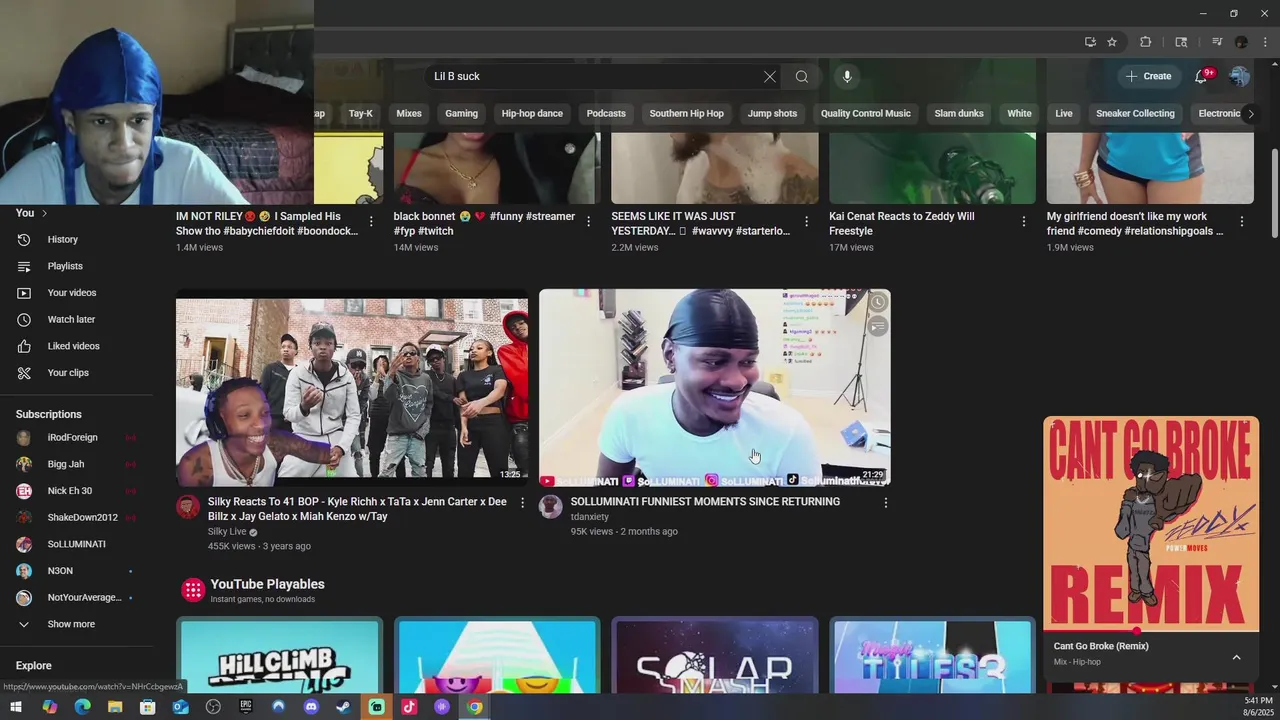1280x720 pixels.
Task: Select the Slam dunks filter chip
Action: coord(959,113)
